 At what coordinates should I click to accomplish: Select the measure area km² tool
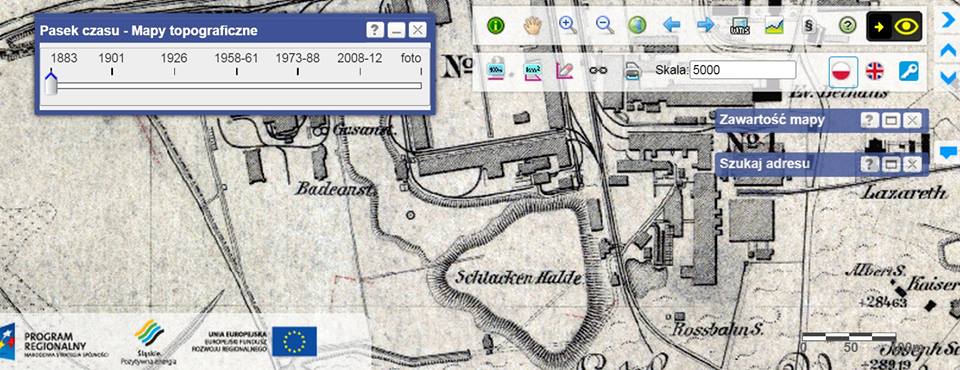532,71
